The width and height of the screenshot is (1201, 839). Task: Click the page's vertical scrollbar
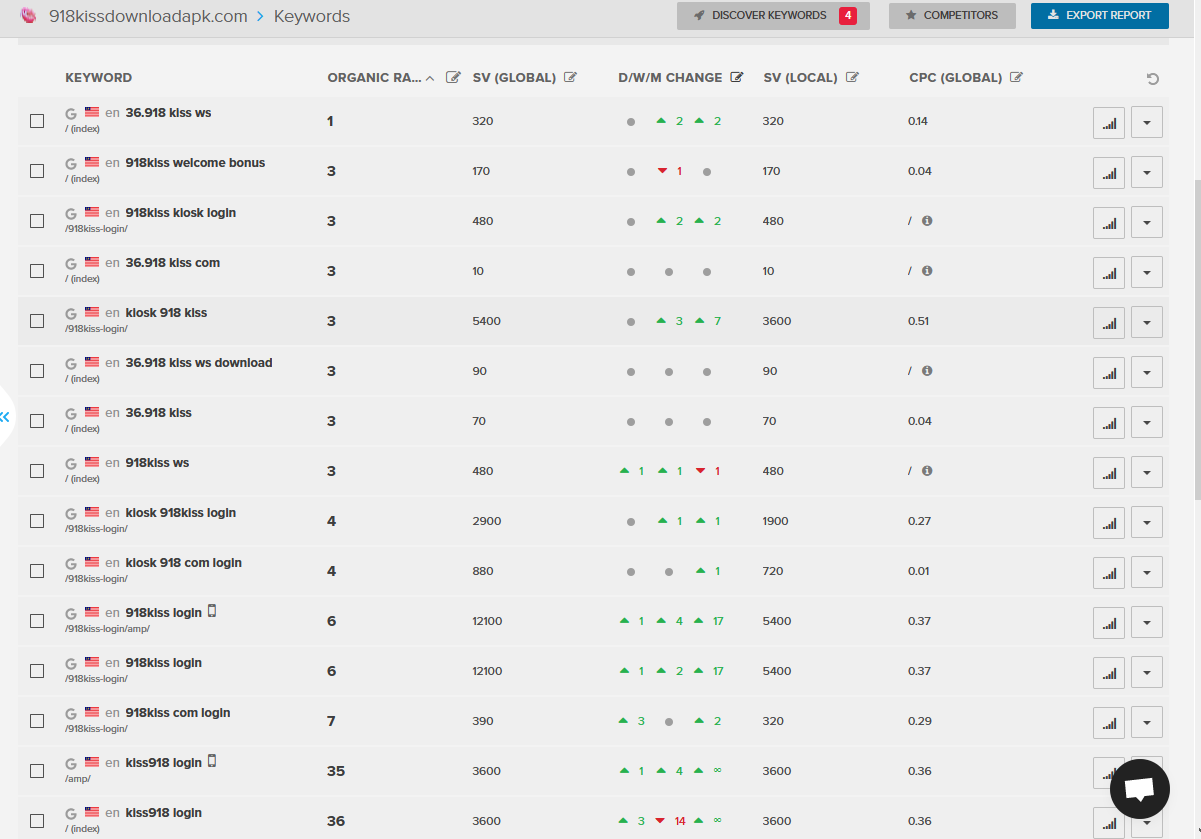[x=1197, y=340]
